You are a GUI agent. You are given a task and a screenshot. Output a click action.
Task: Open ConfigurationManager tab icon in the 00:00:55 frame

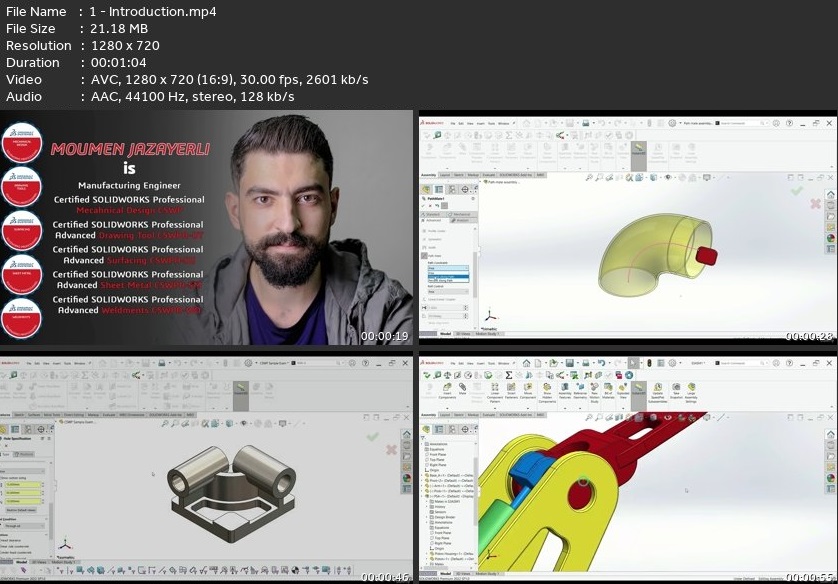(452, 429)
